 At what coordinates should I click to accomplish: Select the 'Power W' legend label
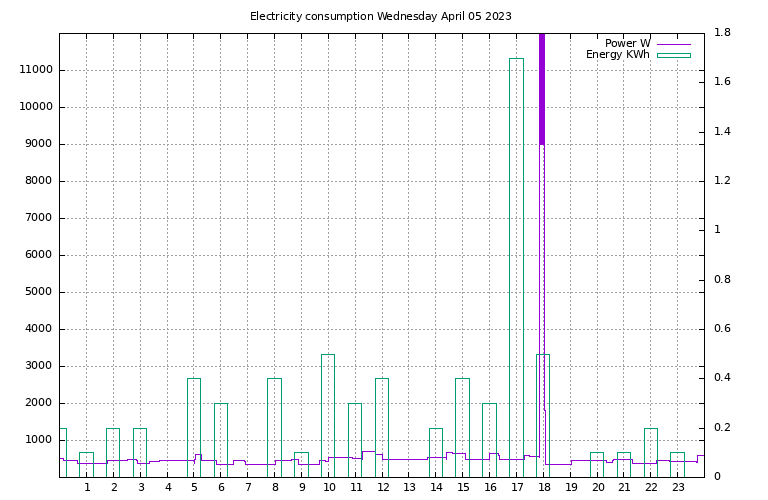(627, 43)
